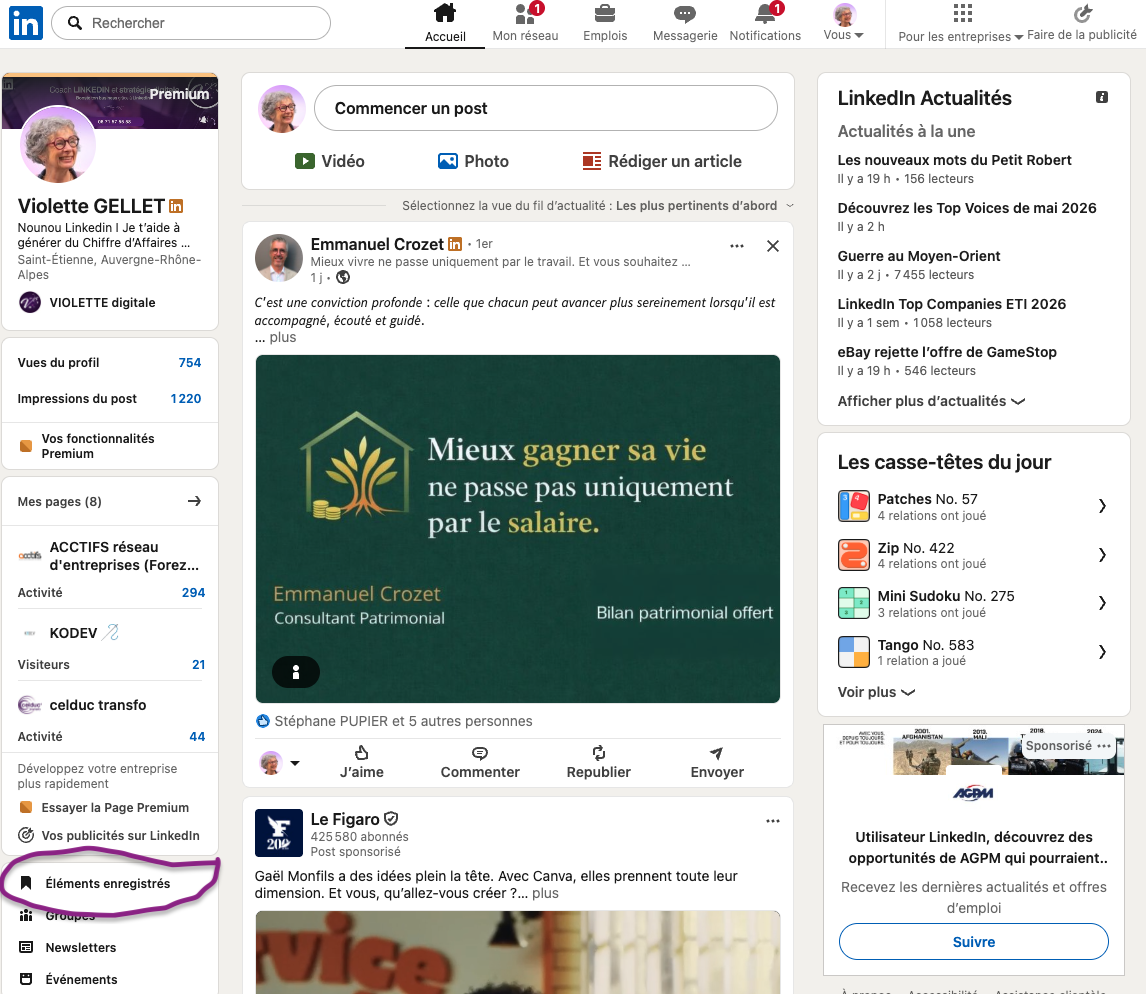The image size is (1146, 994).
Task: Open the Notifications tab
Action: [x=764, y=24]
